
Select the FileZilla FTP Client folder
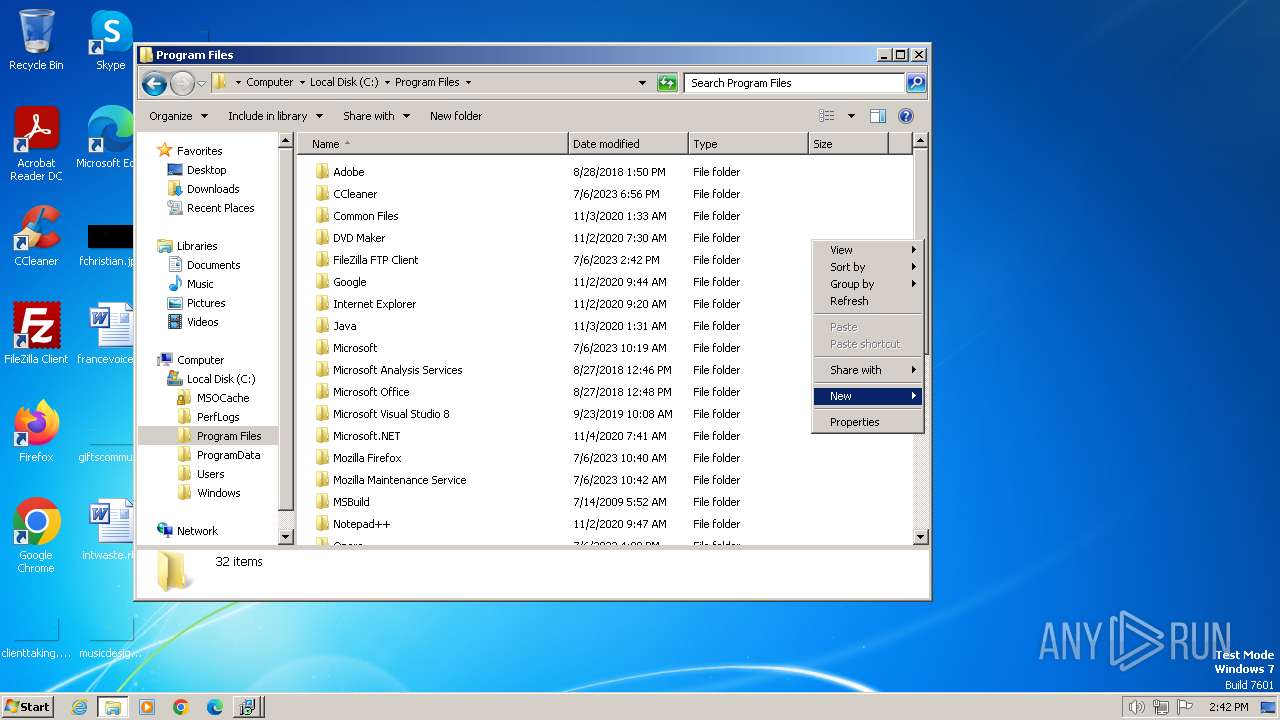375,260
